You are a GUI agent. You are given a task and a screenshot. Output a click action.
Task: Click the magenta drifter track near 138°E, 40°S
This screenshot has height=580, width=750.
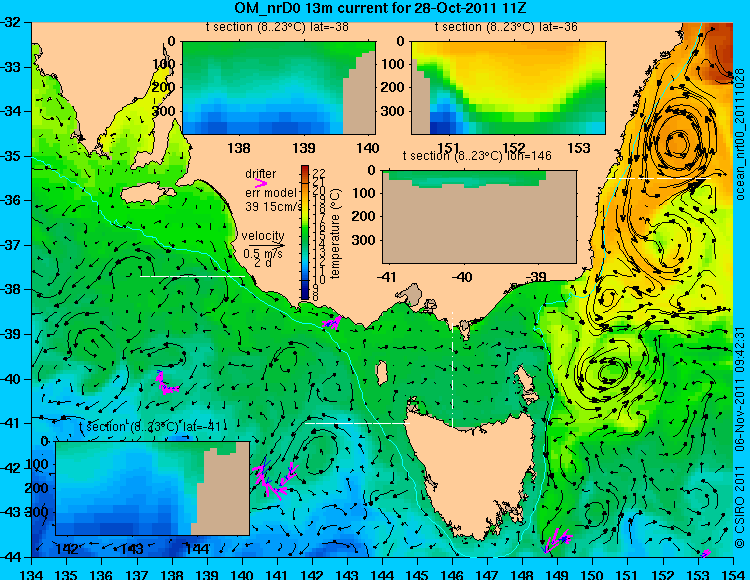point(165,383)
